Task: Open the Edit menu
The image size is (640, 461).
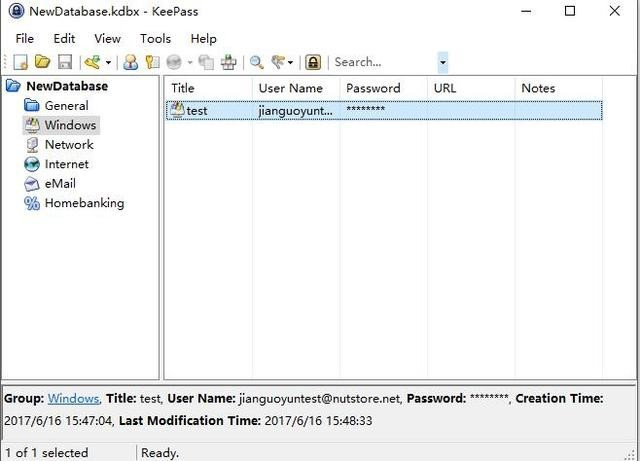Action: click(x=64, y=39)
